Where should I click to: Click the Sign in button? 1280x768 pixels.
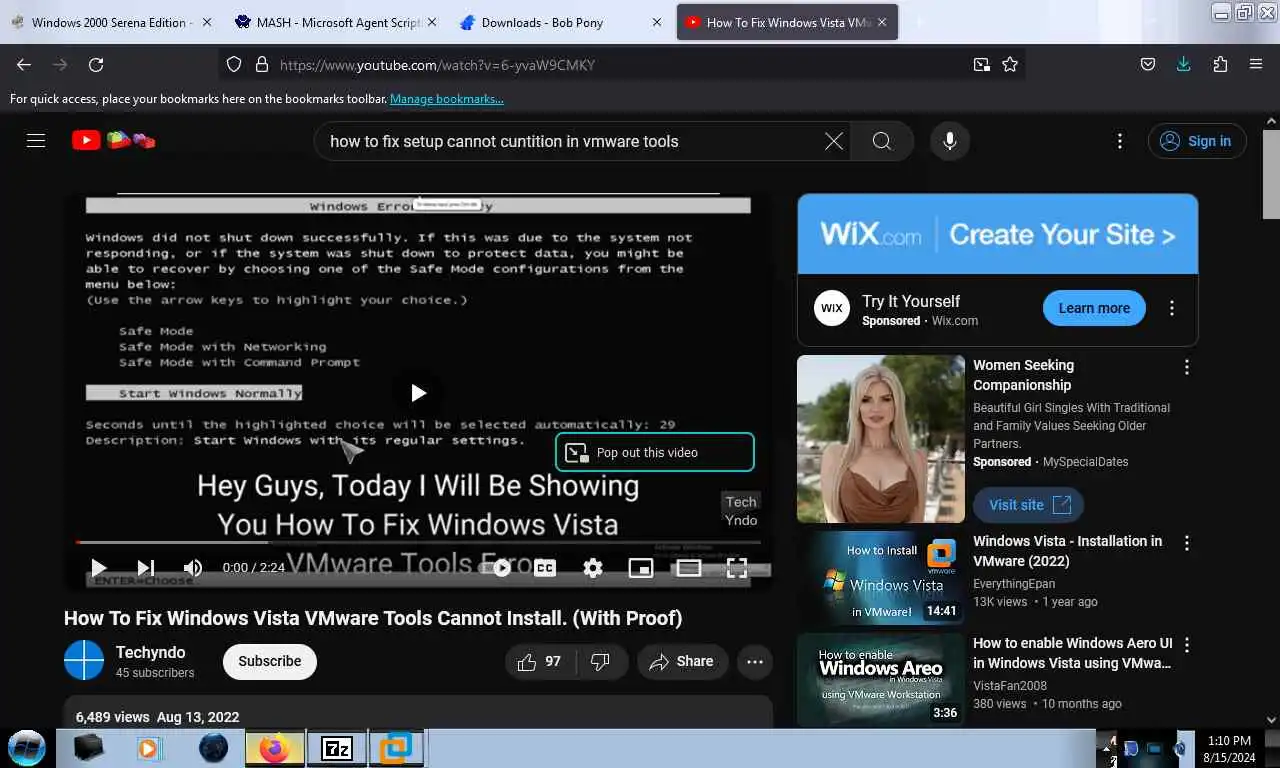[1197, 141]
